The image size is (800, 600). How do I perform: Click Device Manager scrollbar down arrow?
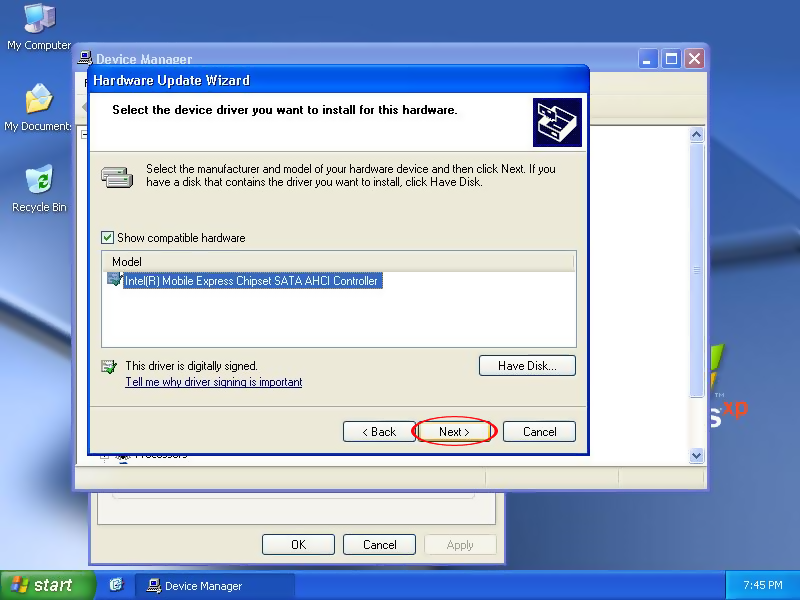pos(696,455)
